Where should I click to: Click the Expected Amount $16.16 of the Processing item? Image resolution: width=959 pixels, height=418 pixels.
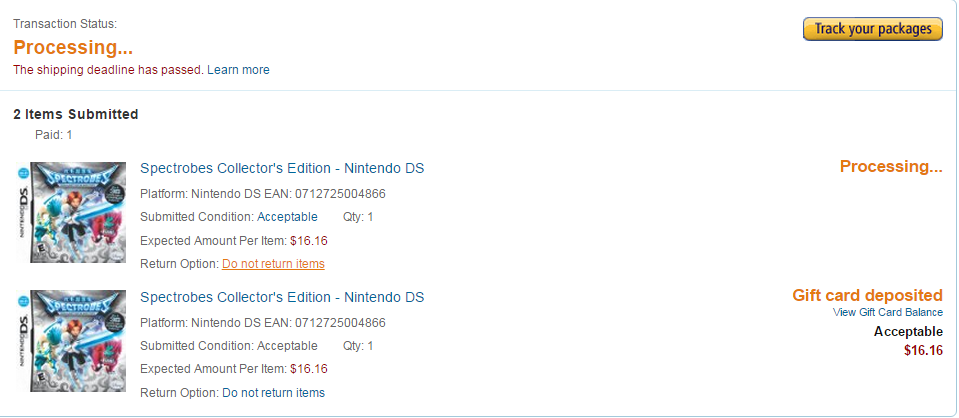click(x=309, y=241)
